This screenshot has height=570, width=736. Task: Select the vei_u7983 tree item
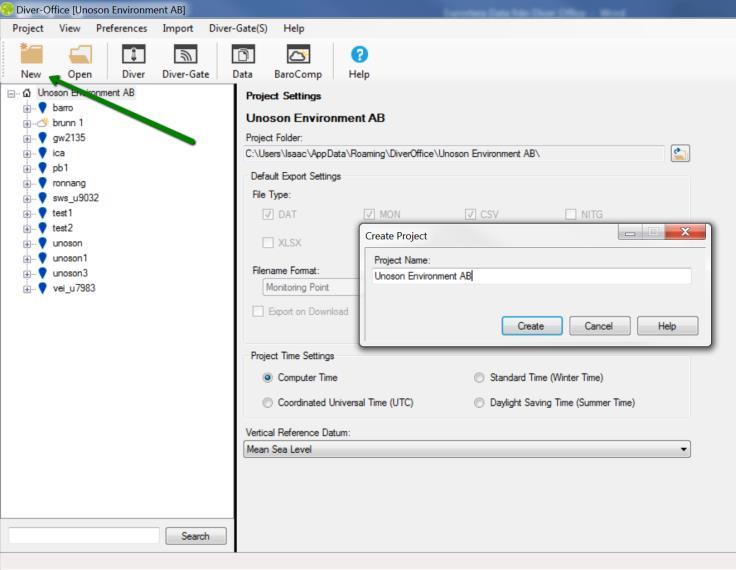point(74,288)
